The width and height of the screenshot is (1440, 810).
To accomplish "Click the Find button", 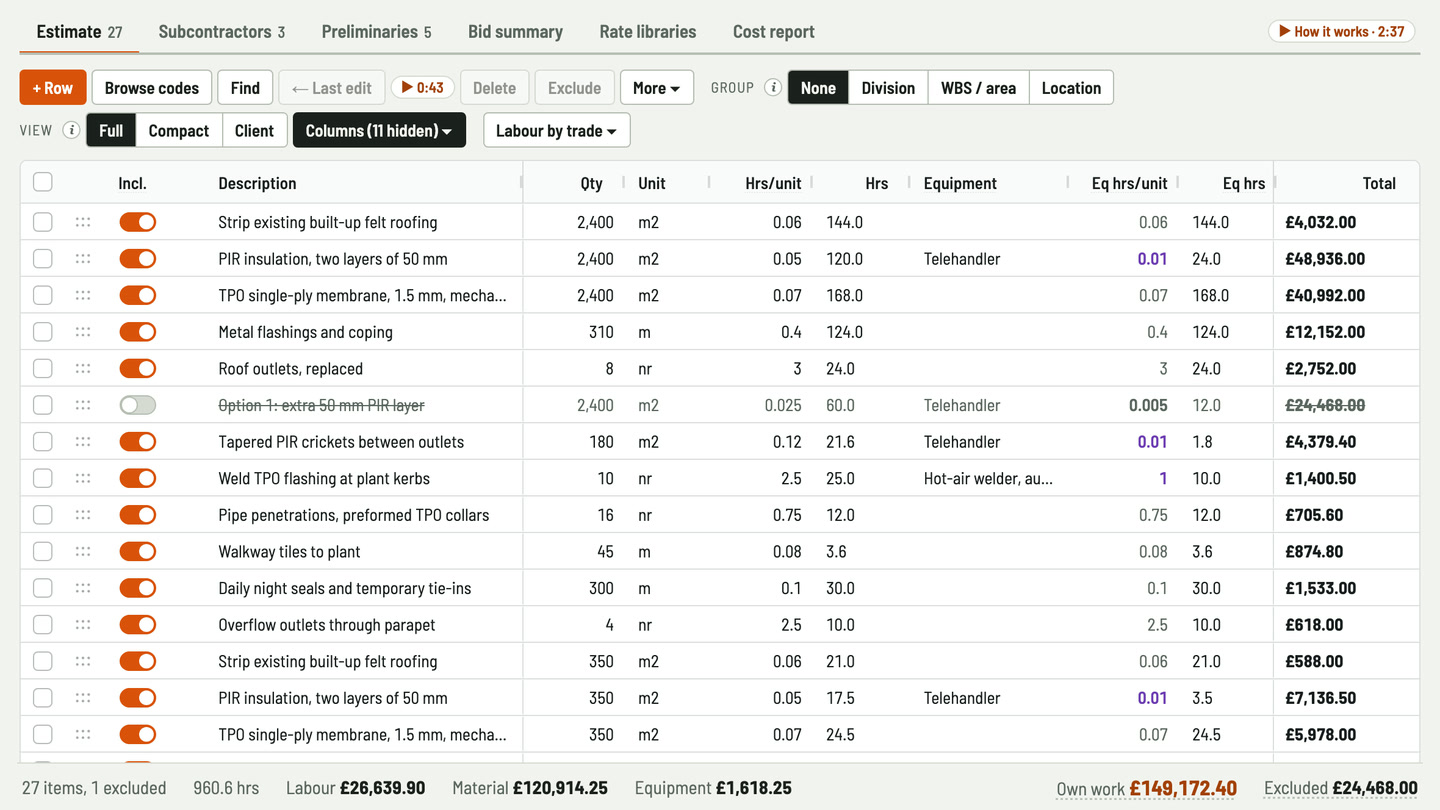I will point(245,88).
